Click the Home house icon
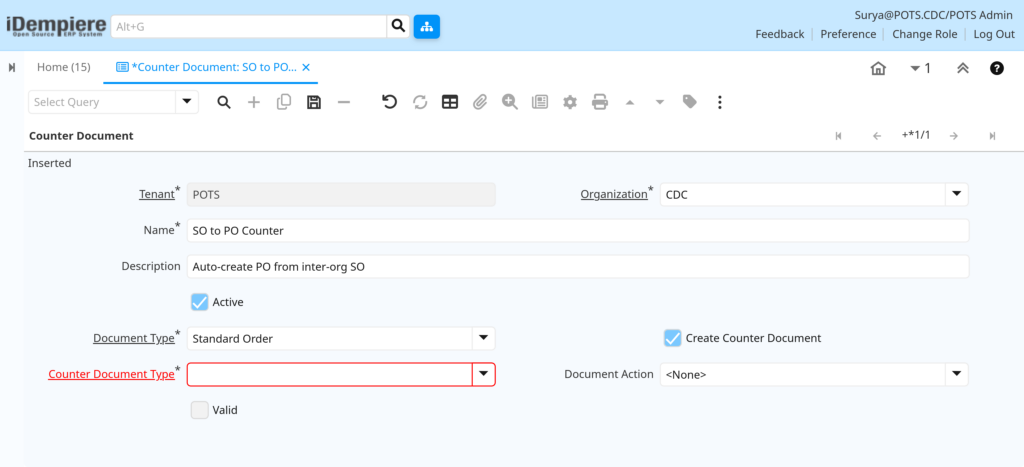Image resolution: width=1024 pixels, height=467 pixels. [878, 68]
